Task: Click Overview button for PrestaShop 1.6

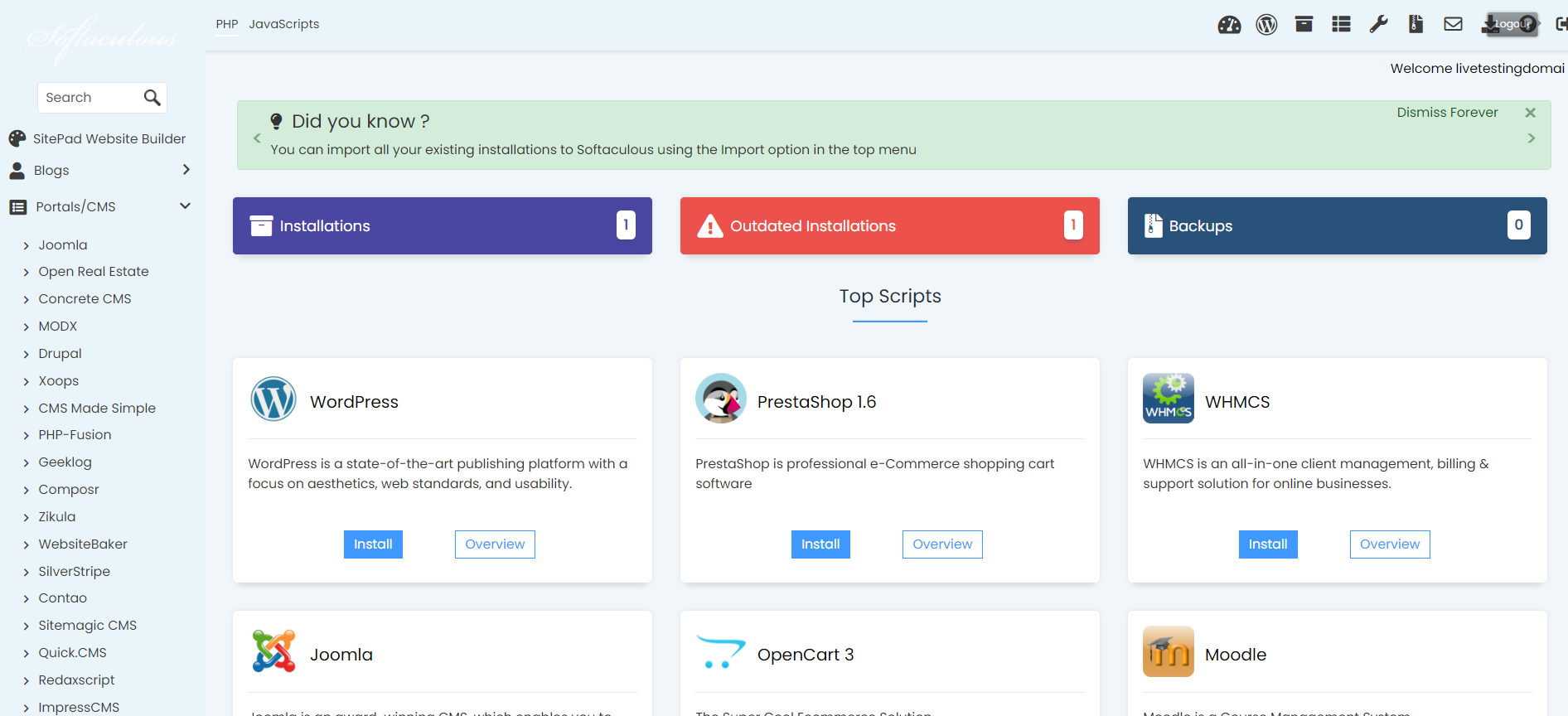Action: tap(942, 544)
